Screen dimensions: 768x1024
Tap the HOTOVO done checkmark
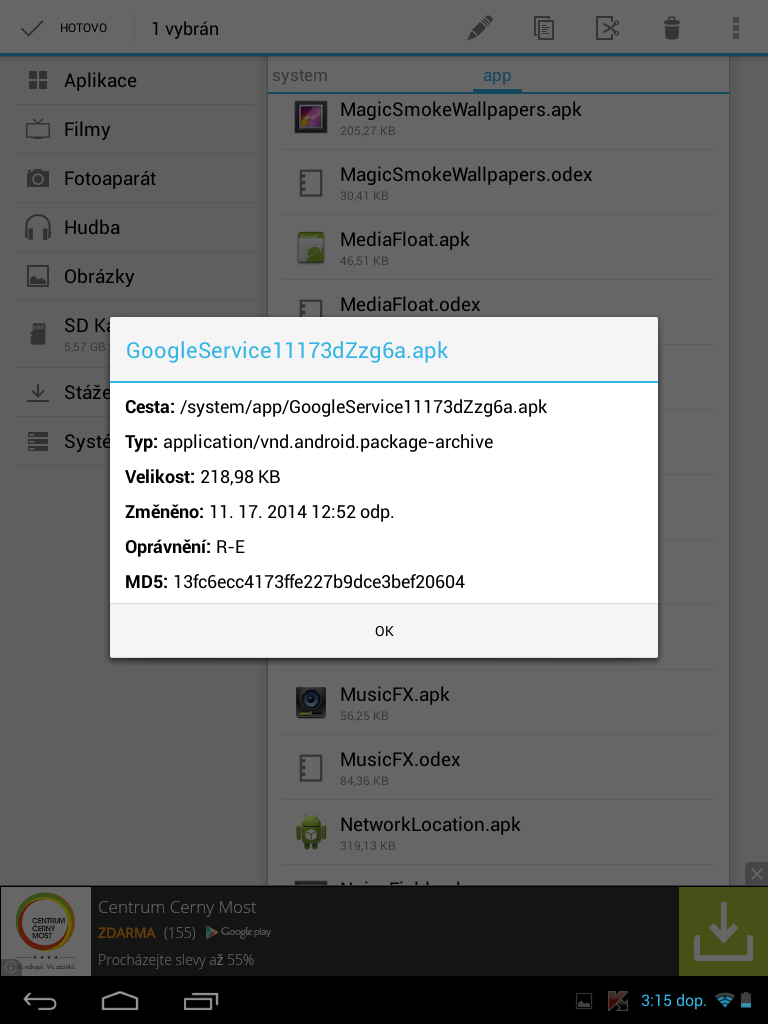coord(64,28)
